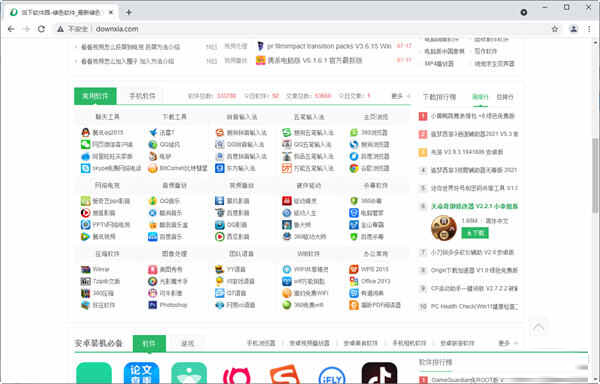This screenshot has height=384, width=600.
Task: Click the QQ Music icon
Action: click(x=153, y=200)
